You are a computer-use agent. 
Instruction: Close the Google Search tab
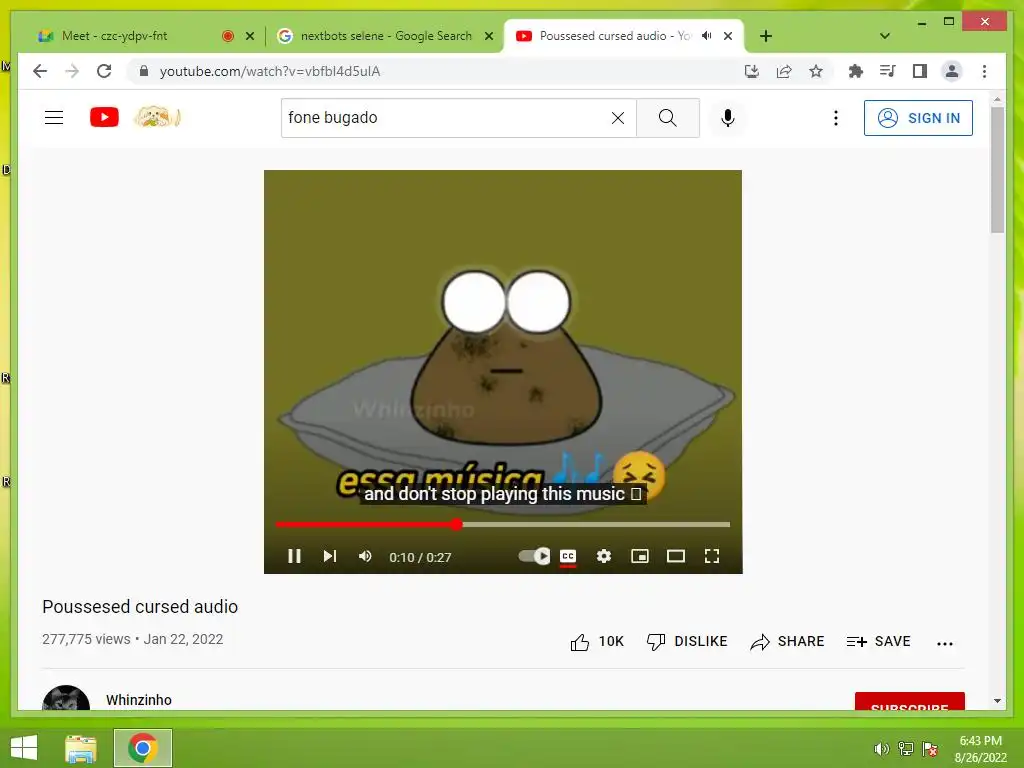pos(488,36)
